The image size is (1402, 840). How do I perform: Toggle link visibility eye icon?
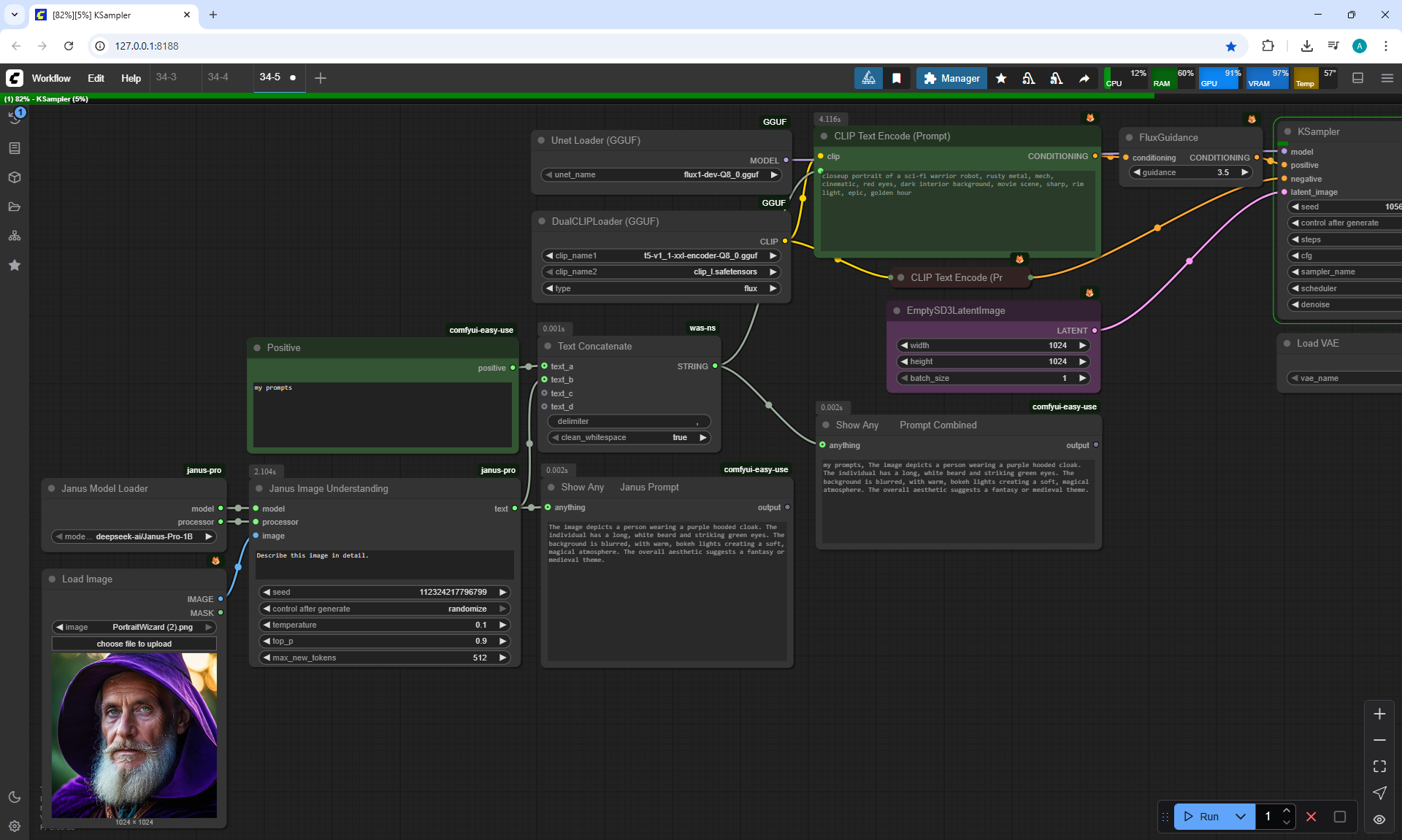click(x=1379, y=820)
